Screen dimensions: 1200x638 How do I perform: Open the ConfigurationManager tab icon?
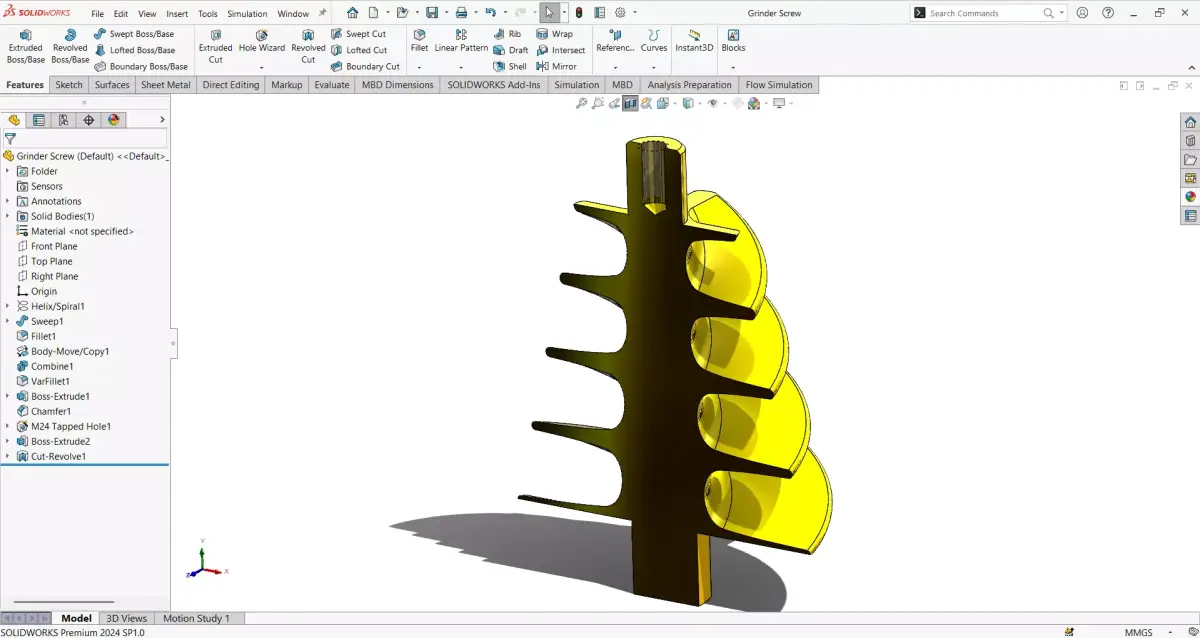click(64, 120)
